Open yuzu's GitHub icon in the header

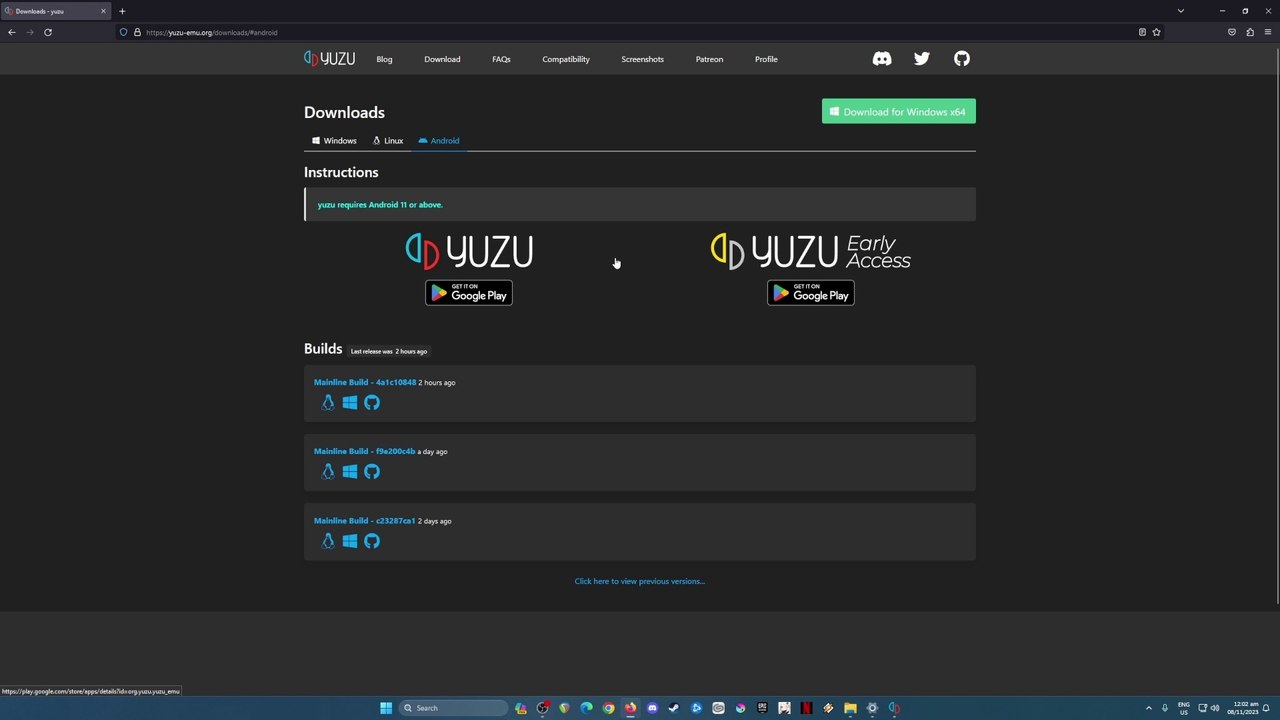tap(962, 59)
